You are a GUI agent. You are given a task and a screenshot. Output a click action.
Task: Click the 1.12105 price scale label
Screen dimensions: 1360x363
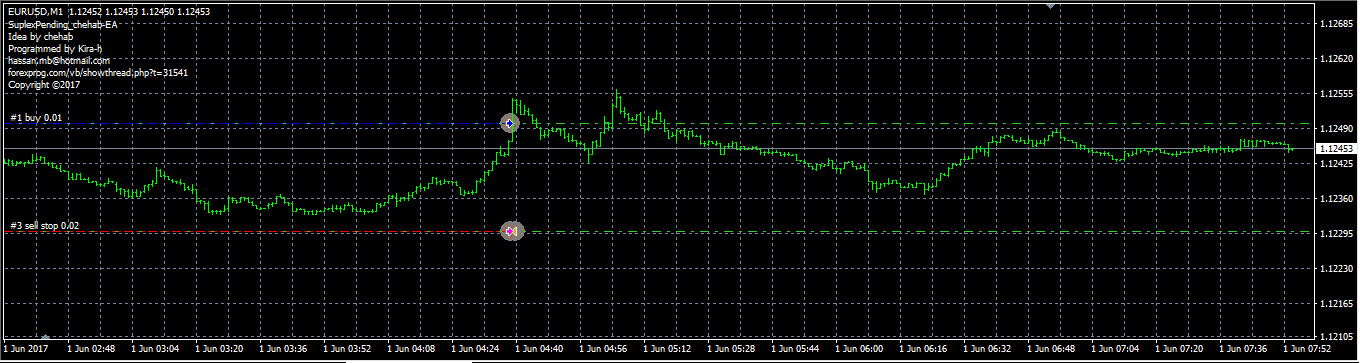(x=1337, y=337)
